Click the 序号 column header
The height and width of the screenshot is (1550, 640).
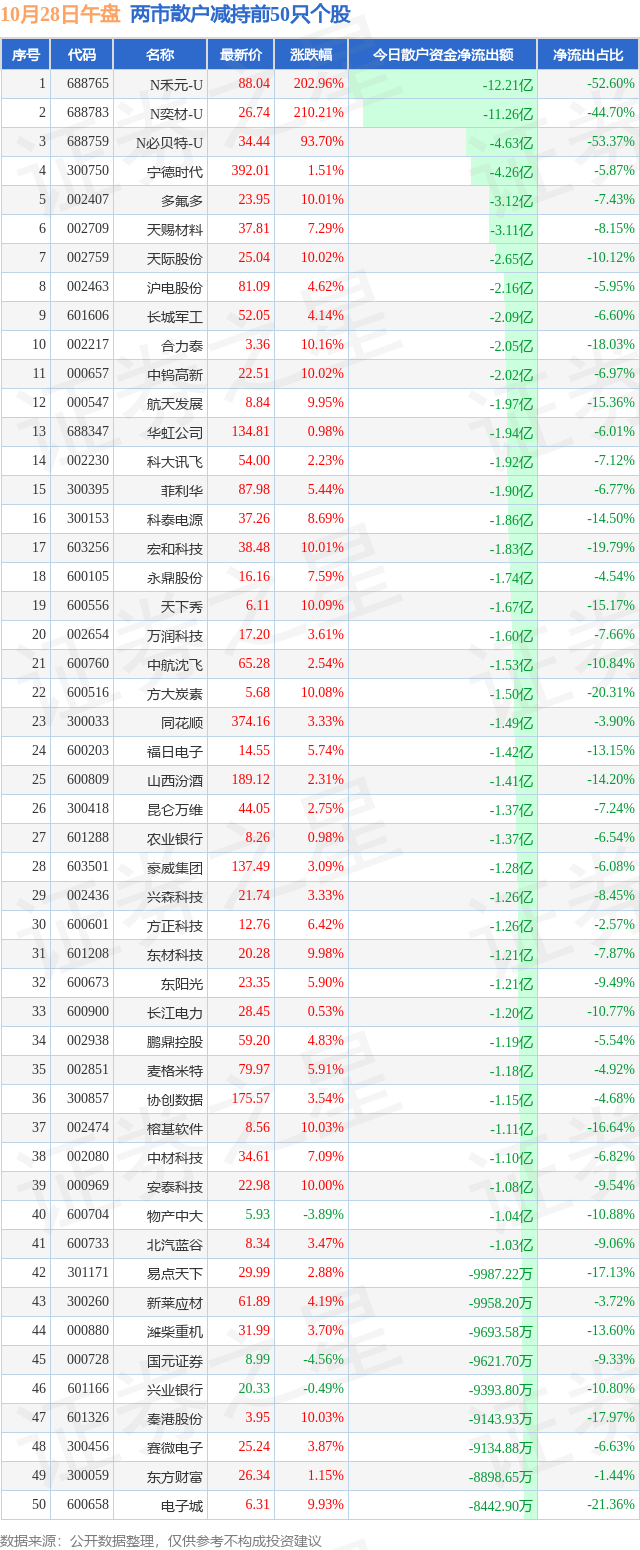25,55
